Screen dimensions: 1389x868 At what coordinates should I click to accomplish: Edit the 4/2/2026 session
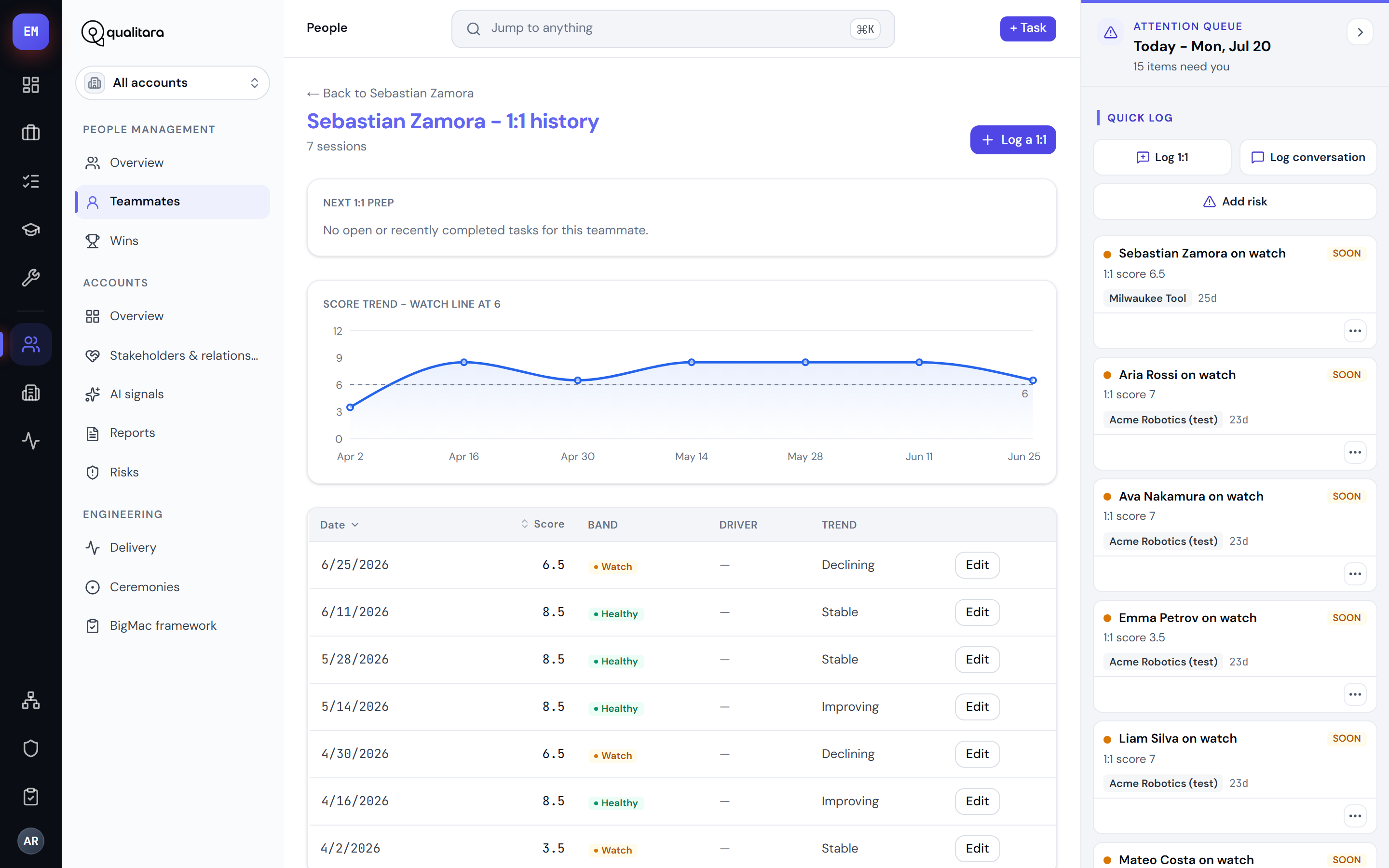977,849
